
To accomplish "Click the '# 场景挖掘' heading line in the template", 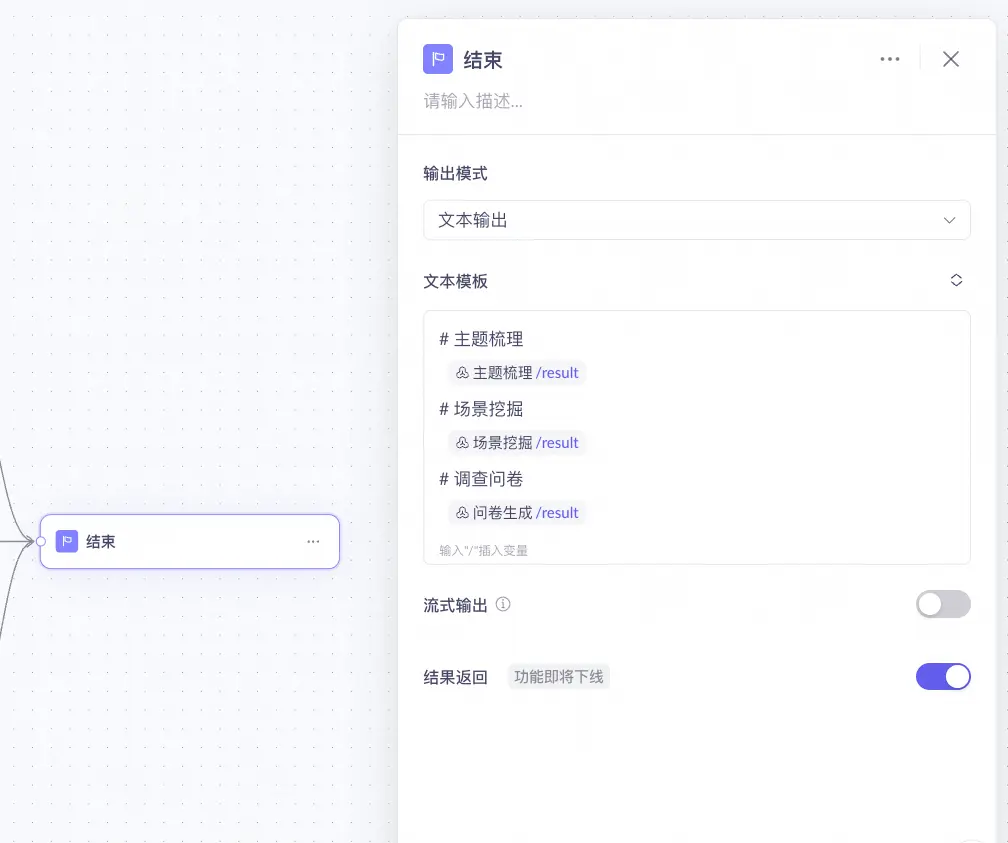I will click(481, 409).
